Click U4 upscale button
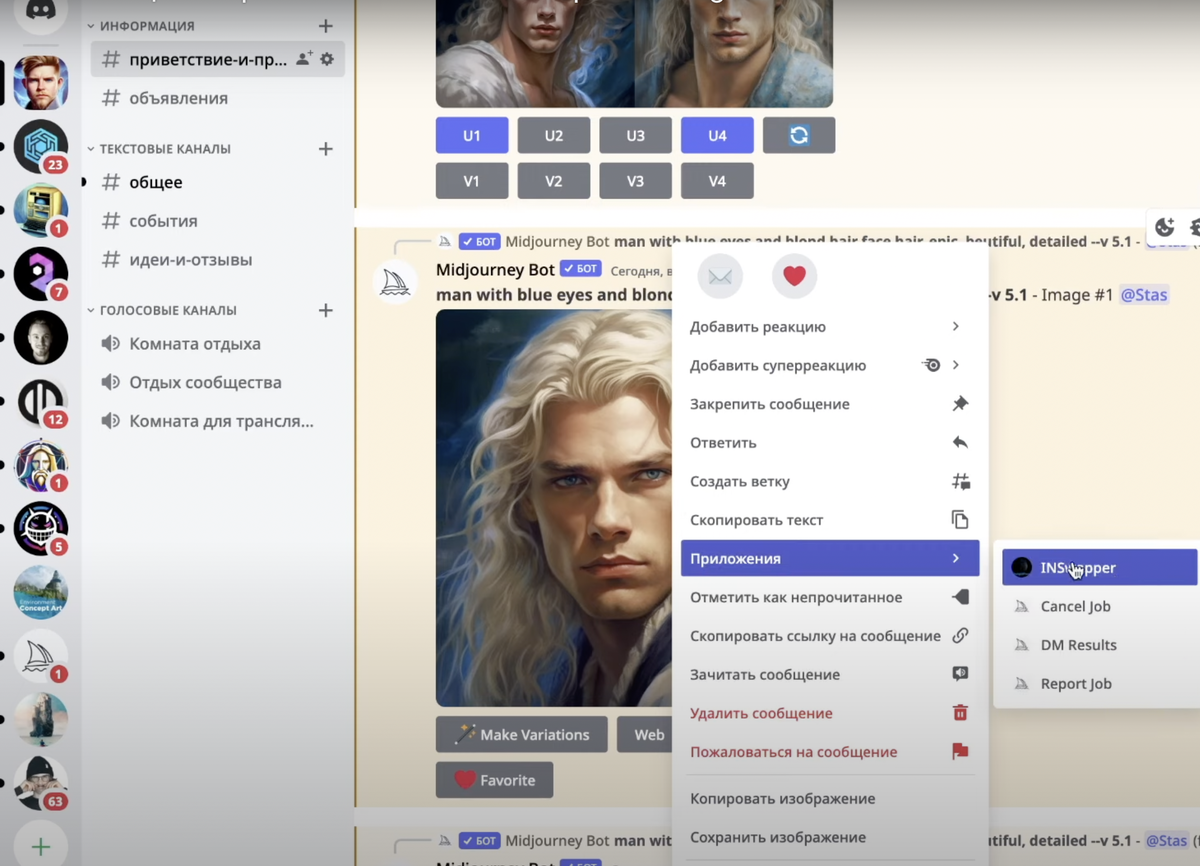This screenshot has width=1200, height=866. point(717,135)
